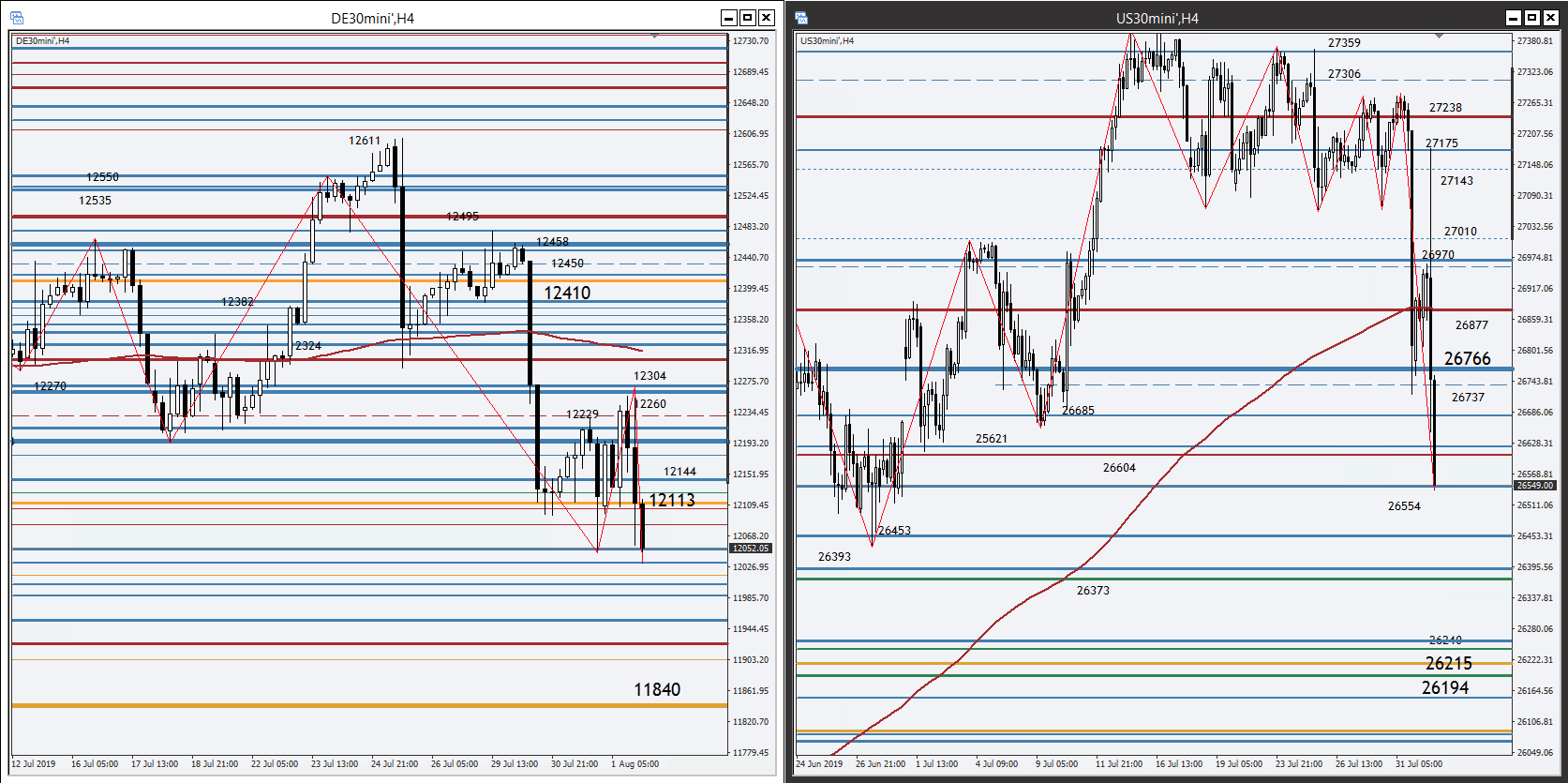Click 11779.45 on the DE30 price scale
The image size is (1568, 783).
click(750, 753)
